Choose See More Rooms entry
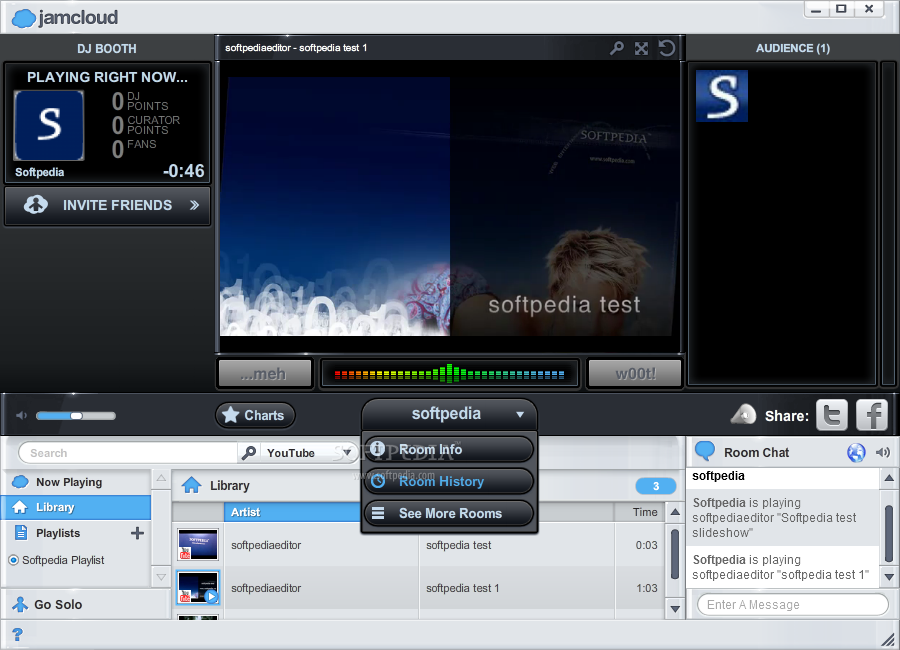Image resolution: width=900 pixels, height=650 pixels. (449, 513)
